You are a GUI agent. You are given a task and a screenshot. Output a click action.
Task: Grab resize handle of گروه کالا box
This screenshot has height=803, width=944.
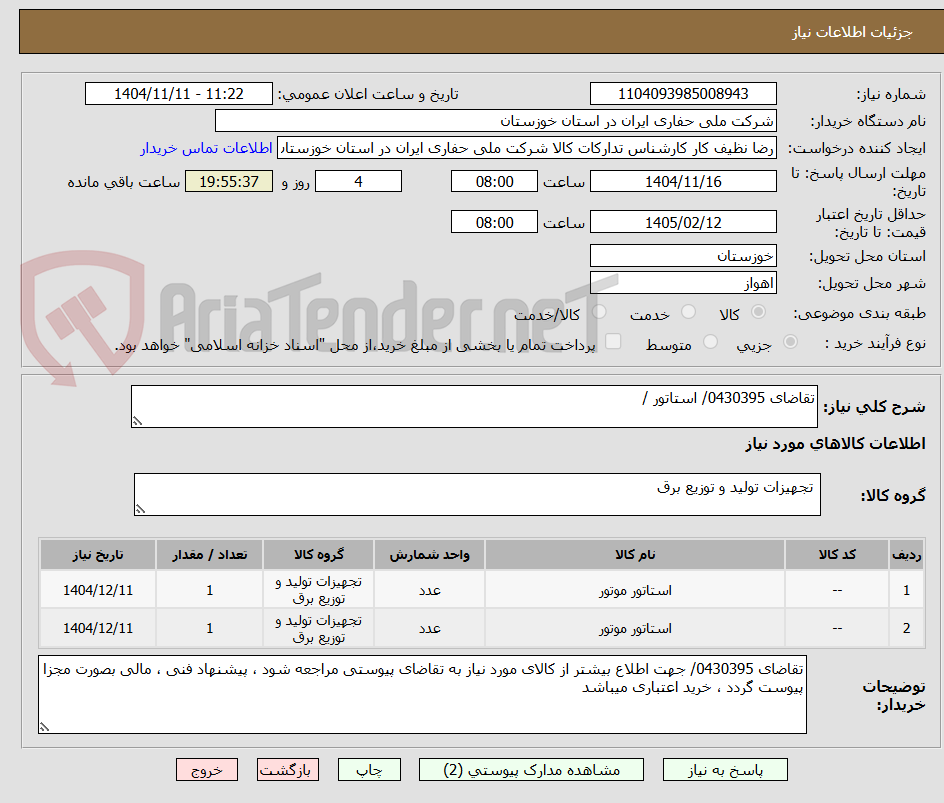point(141,509)
